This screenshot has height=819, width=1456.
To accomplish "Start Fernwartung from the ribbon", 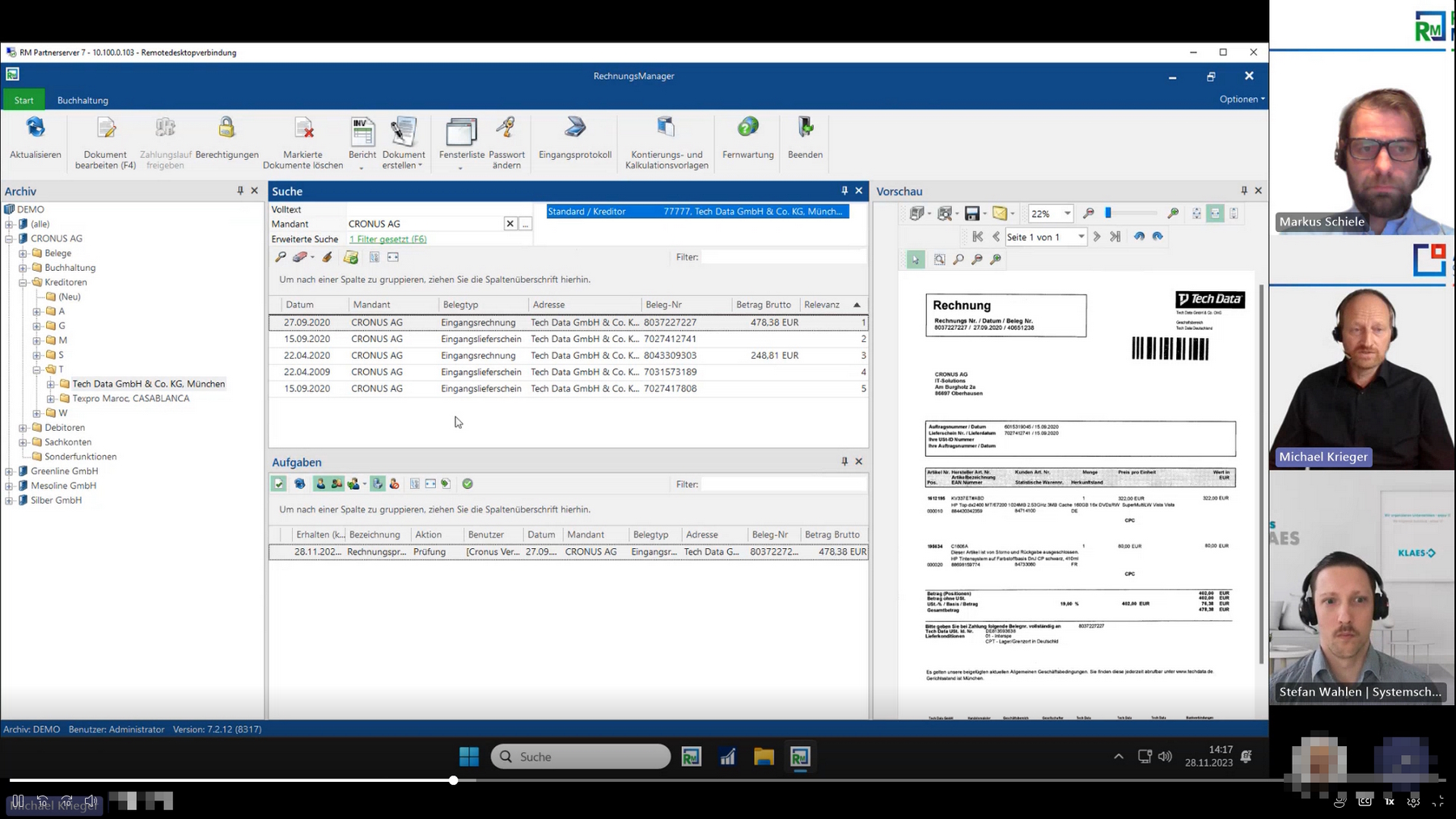I will coord(748,137).
